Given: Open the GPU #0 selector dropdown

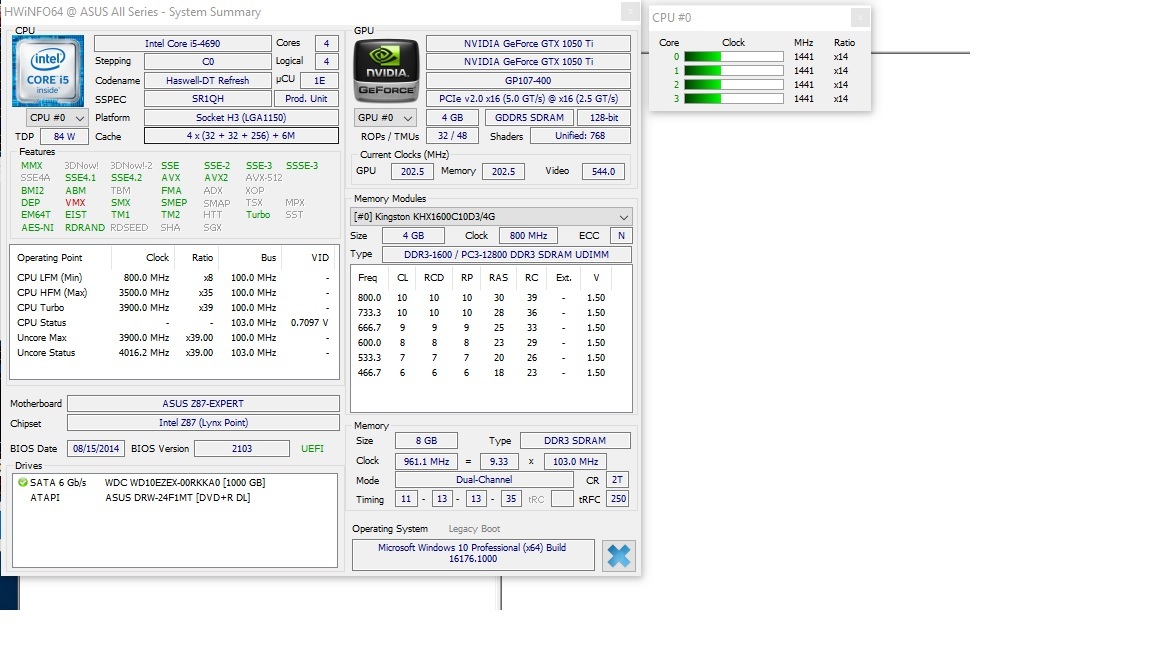Looking at the screenshot, I should (386, 118).
